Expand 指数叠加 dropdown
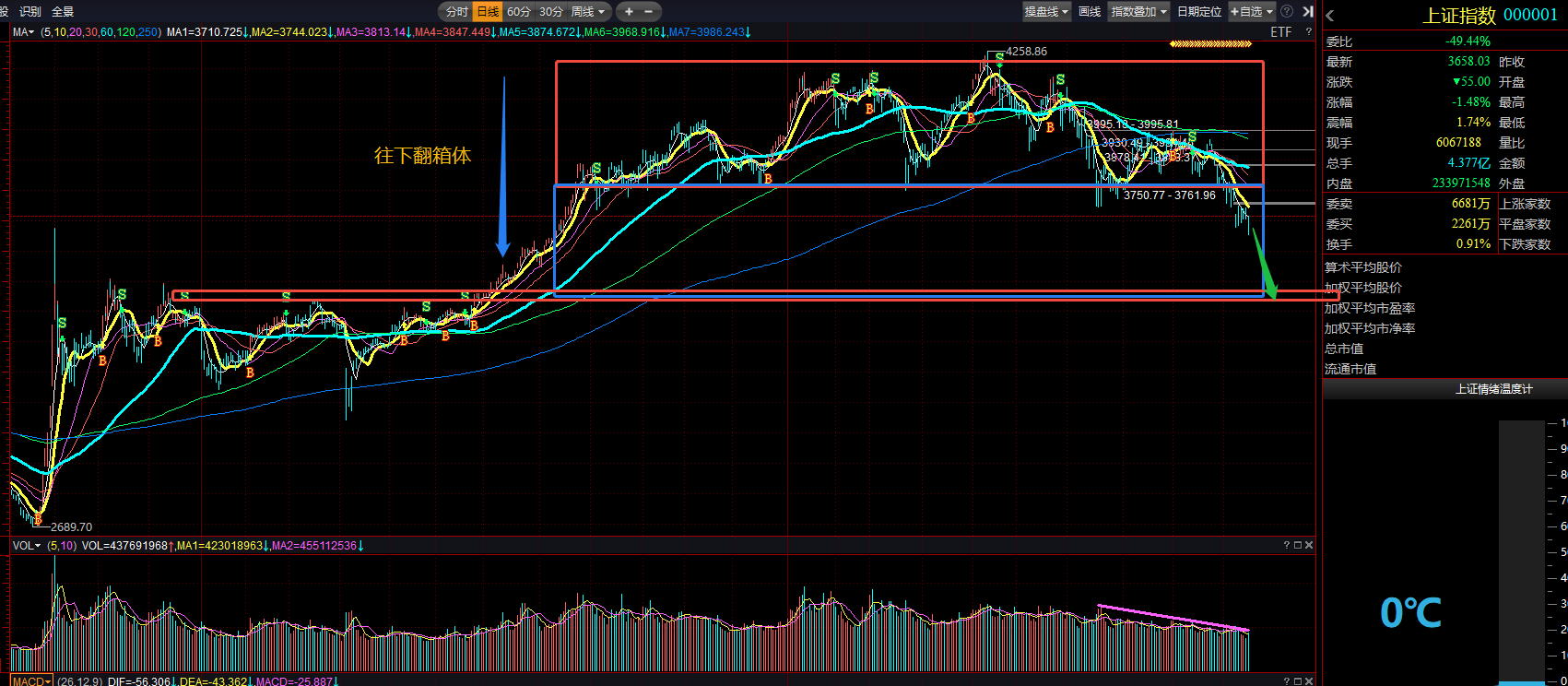 1139,12
